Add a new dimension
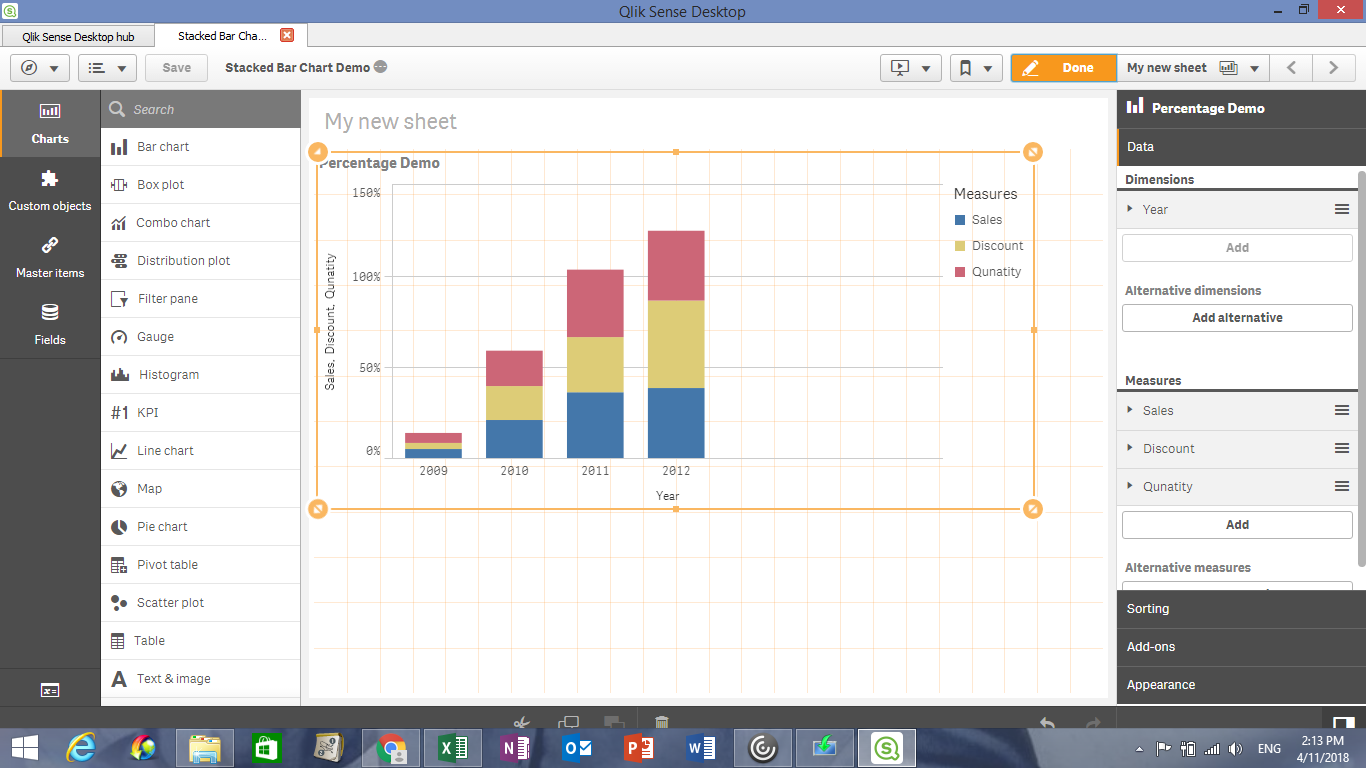The width and height of the screenshot is (1366, 768). tap(1237, 248)
